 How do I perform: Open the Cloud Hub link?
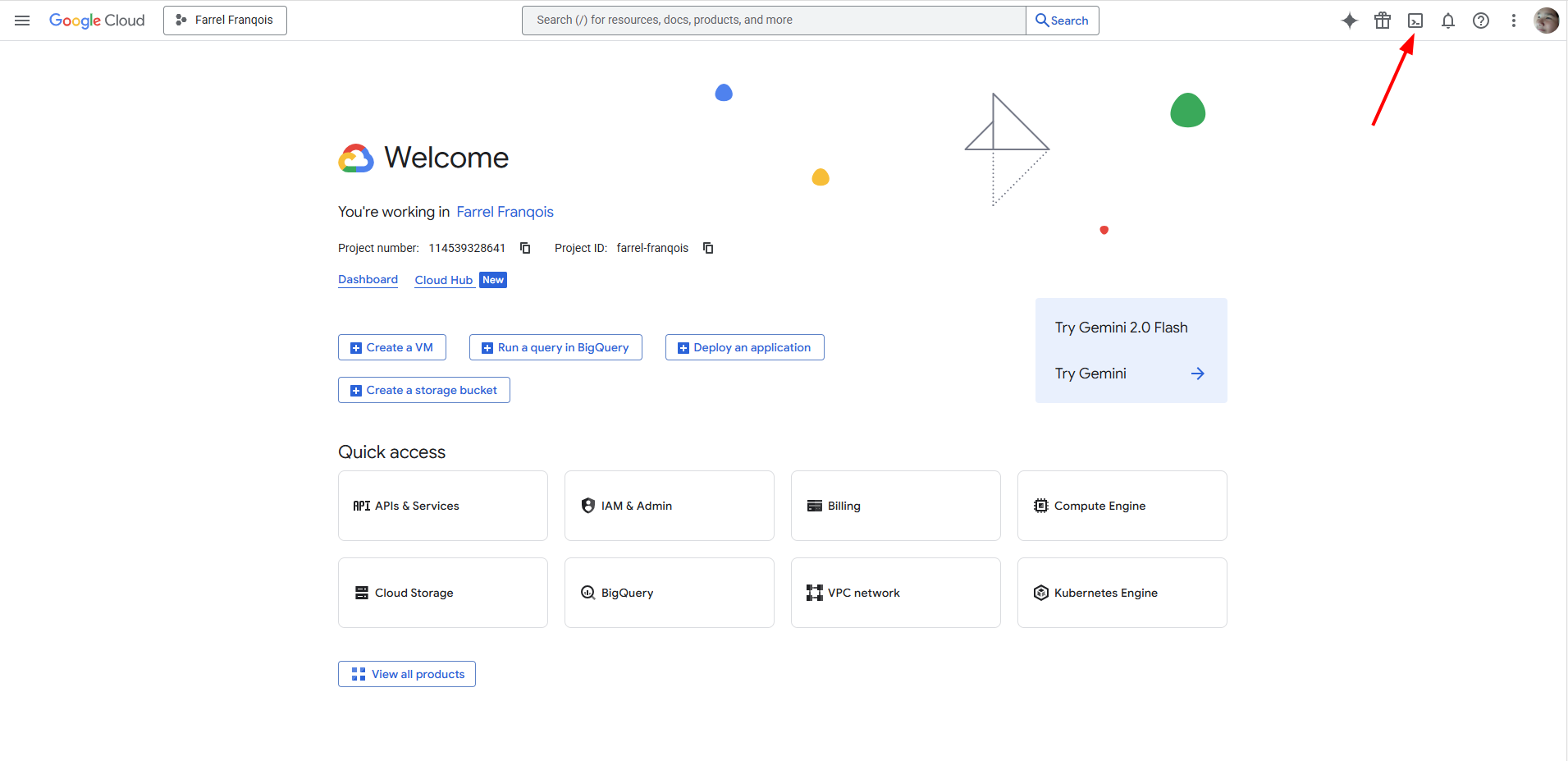click(x=444, y=280)
